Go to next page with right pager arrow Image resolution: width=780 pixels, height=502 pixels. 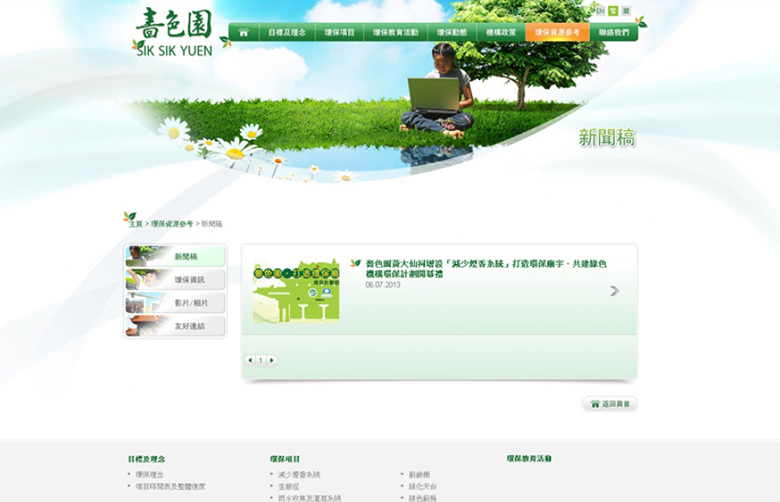(272, 360)
